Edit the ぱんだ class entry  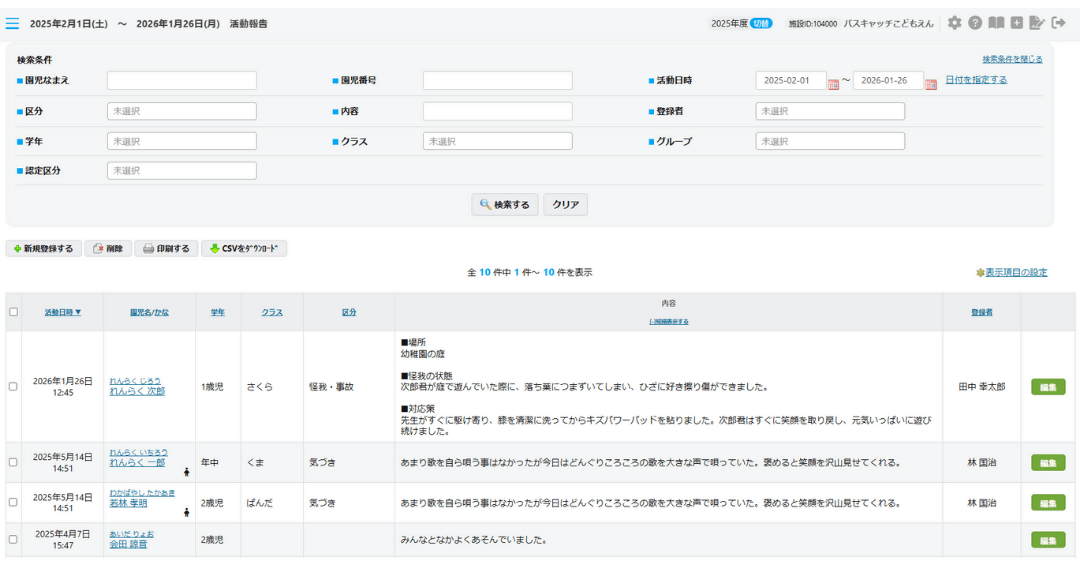click(1048, 503)
